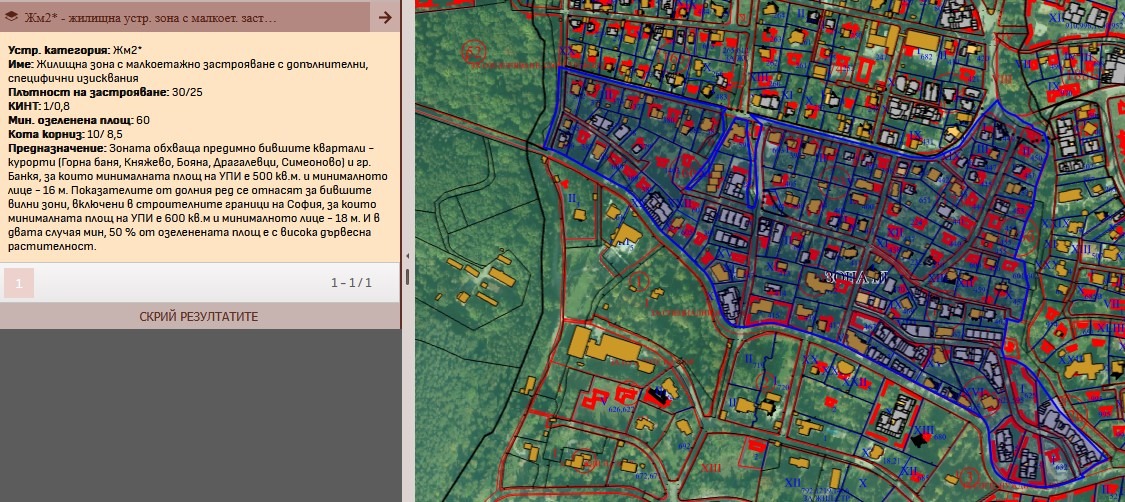Select the large orange building complex on map
Image resolution: width=1125 pixels, height=502 pixels.
[x=603, y=345]
